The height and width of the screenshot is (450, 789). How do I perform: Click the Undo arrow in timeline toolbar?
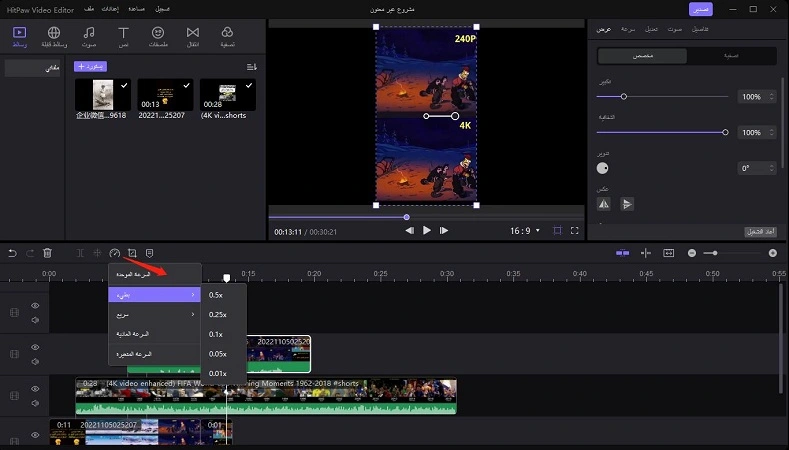[x=13, y=253]
